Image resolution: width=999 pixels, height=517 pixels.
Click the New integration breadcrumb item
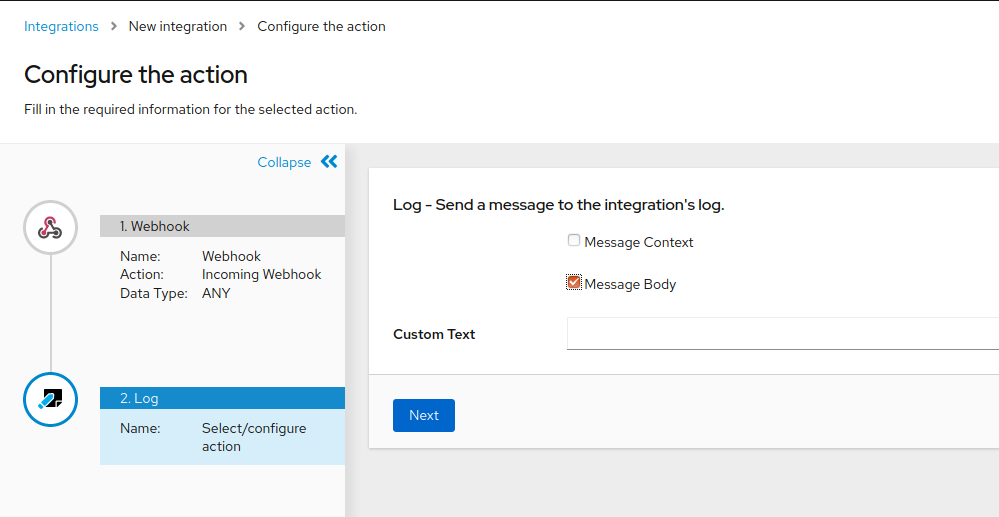pos(178,26)
